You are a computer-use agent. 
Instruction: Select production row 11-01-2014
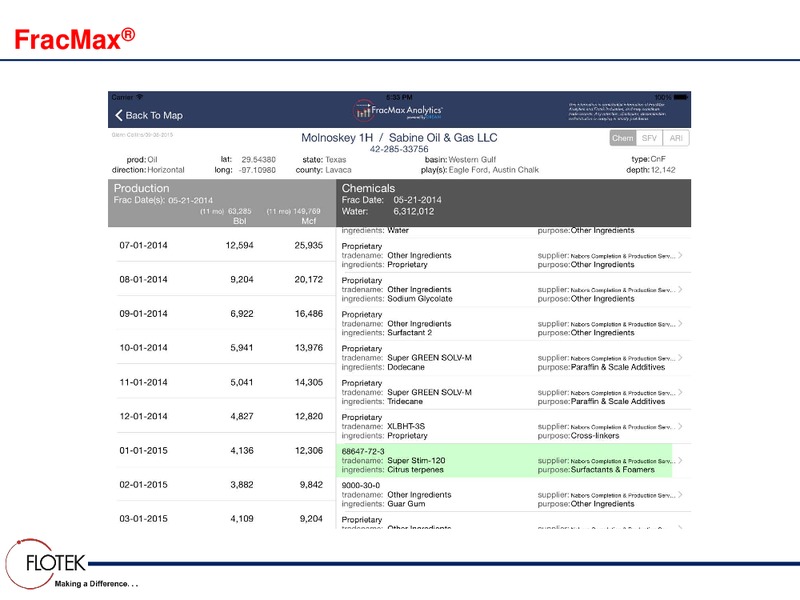(x=222, y=382)
